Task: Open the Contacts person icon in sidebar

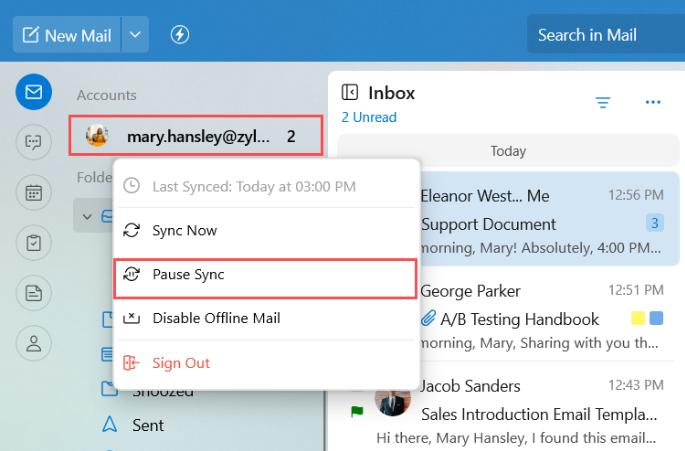Action: click(x=34, y=343)
